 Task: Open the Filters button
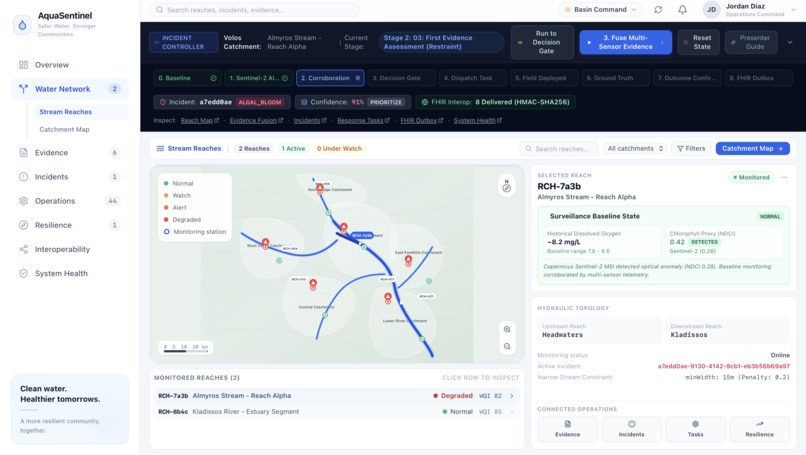tap(691, 149)
